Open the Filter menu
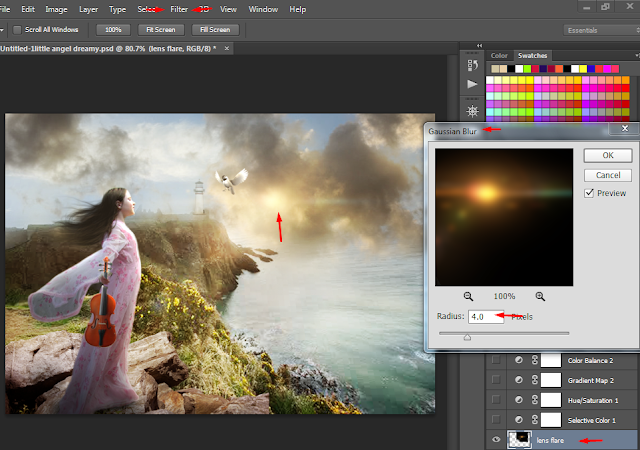 179,9
